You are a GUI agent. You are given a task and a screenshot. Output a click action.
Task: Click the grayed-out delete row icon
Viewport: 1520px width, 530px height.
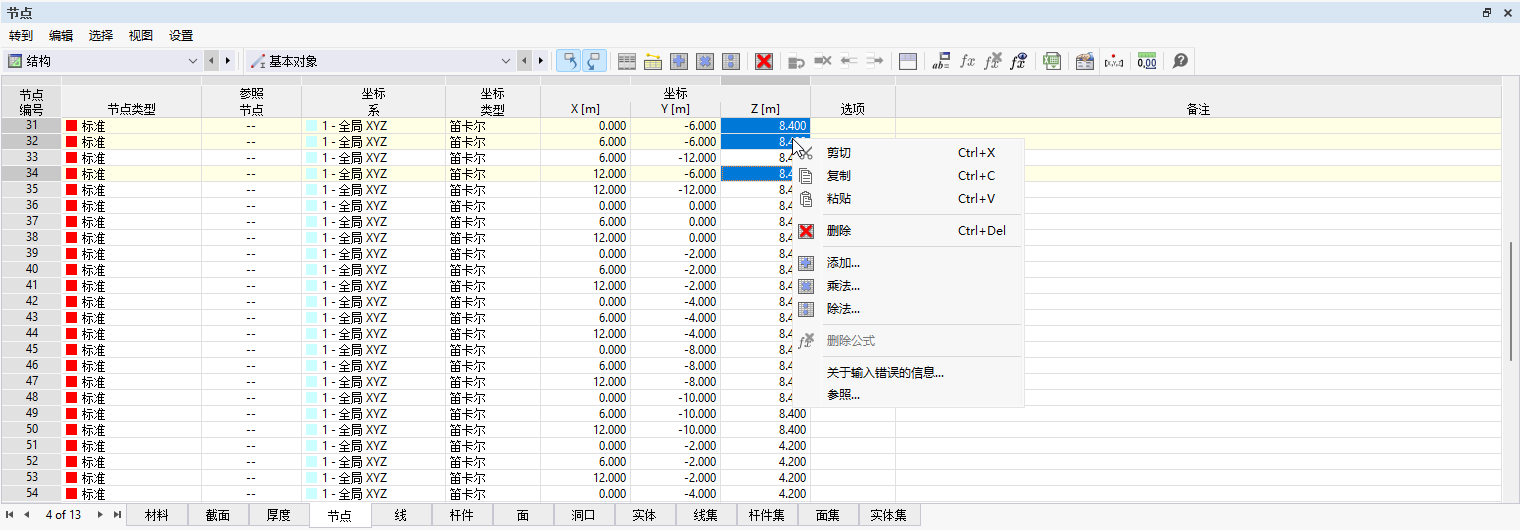(823, 61)
